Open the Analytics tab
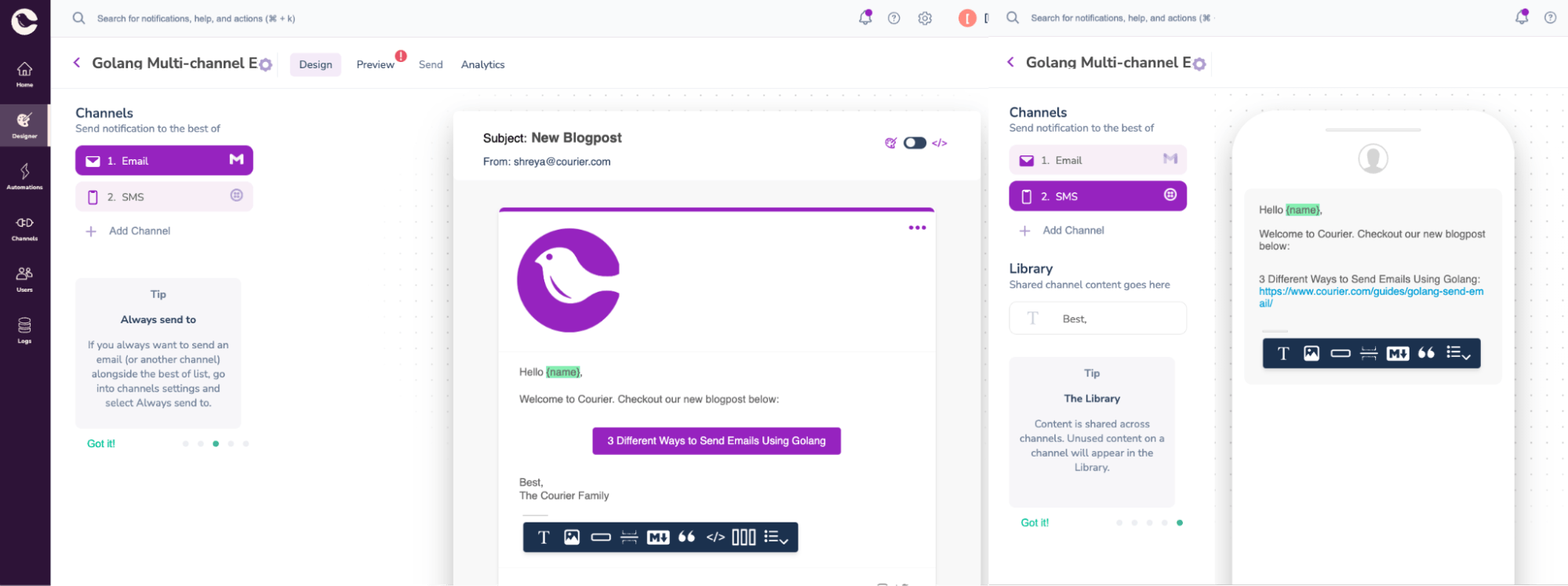The width and height of the screenshot is (1568, 586). pyautogui.click(x=482, y=64)
